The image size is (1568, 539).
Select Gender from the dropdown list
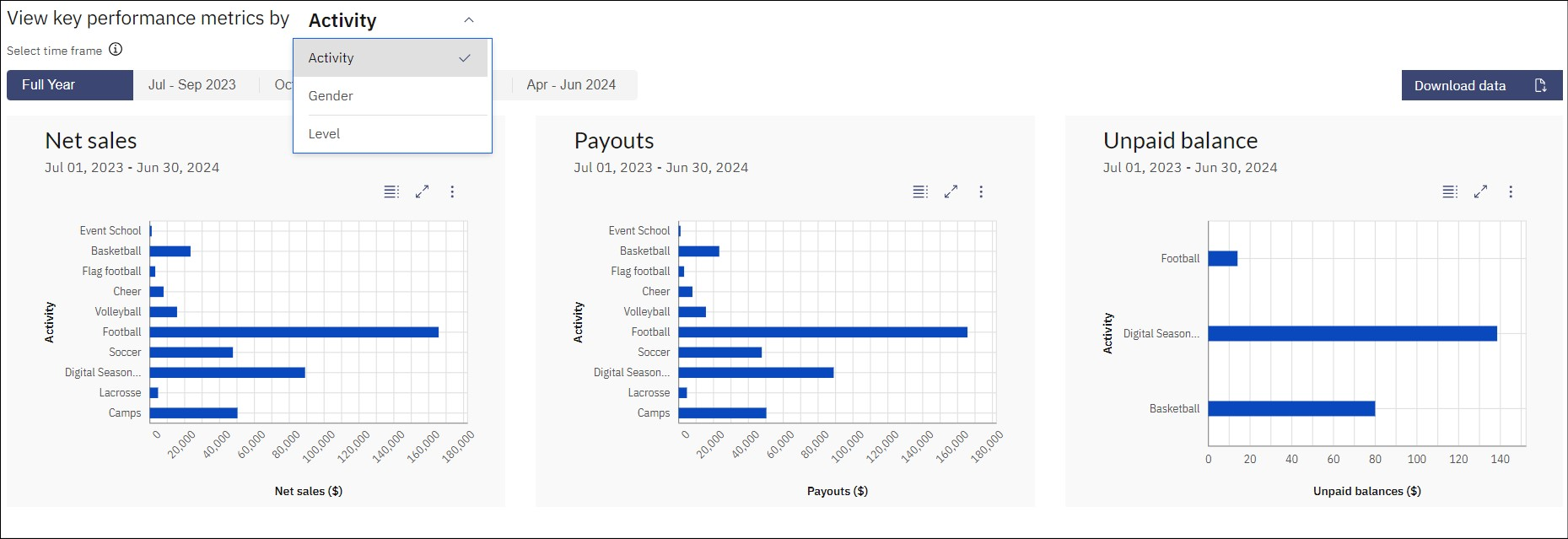392,96
